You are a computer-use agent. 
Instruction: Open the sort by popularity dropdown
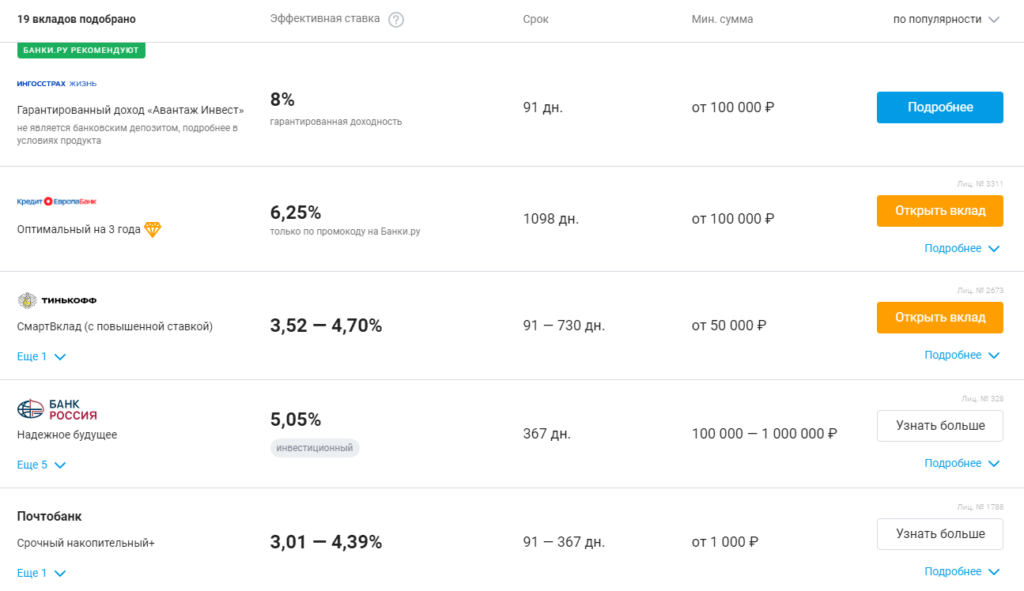click(945, 19)
